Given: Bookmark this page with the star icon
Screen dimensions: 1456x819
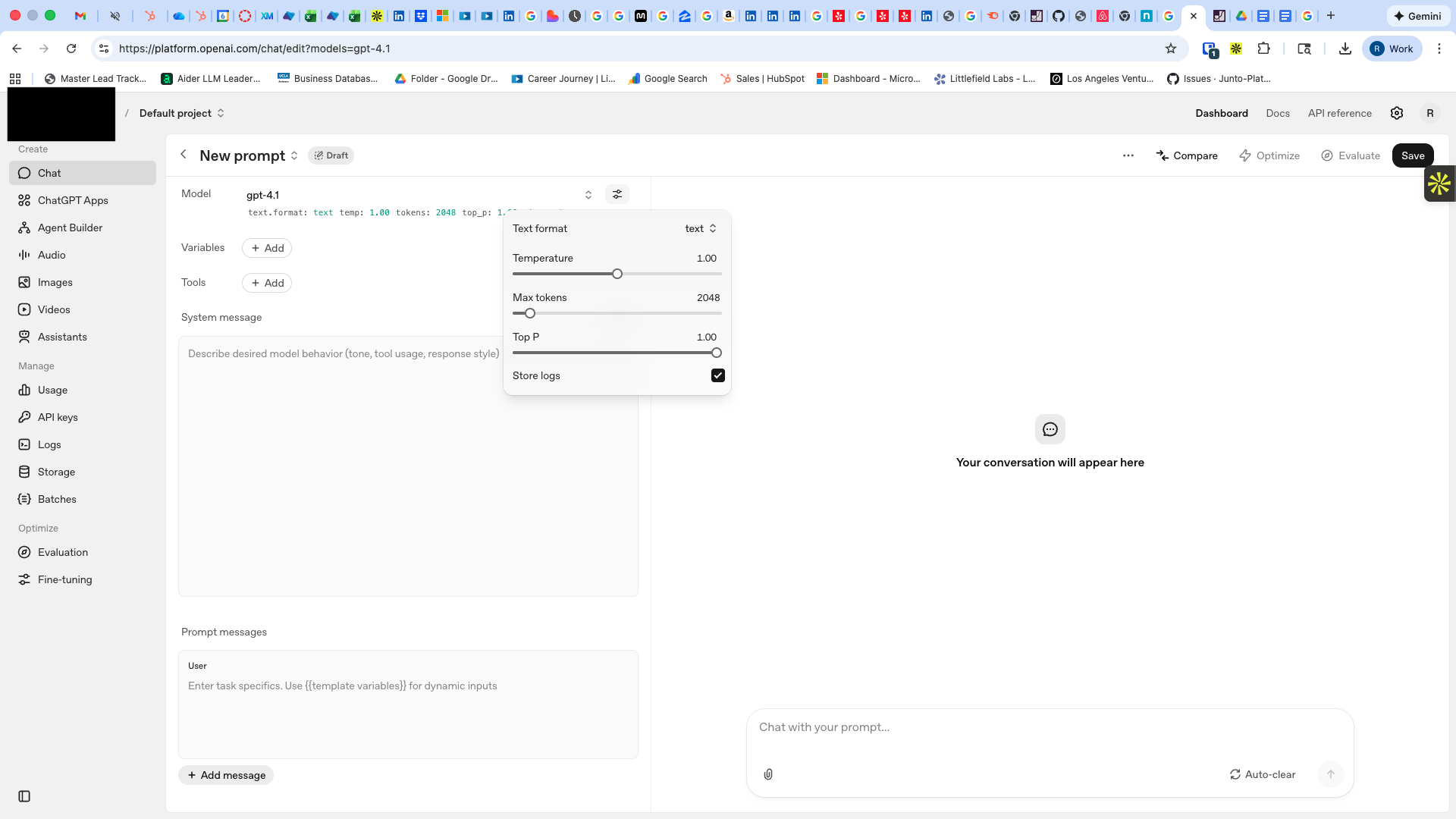Looking at the screenshot, I should click(1171, 49).
